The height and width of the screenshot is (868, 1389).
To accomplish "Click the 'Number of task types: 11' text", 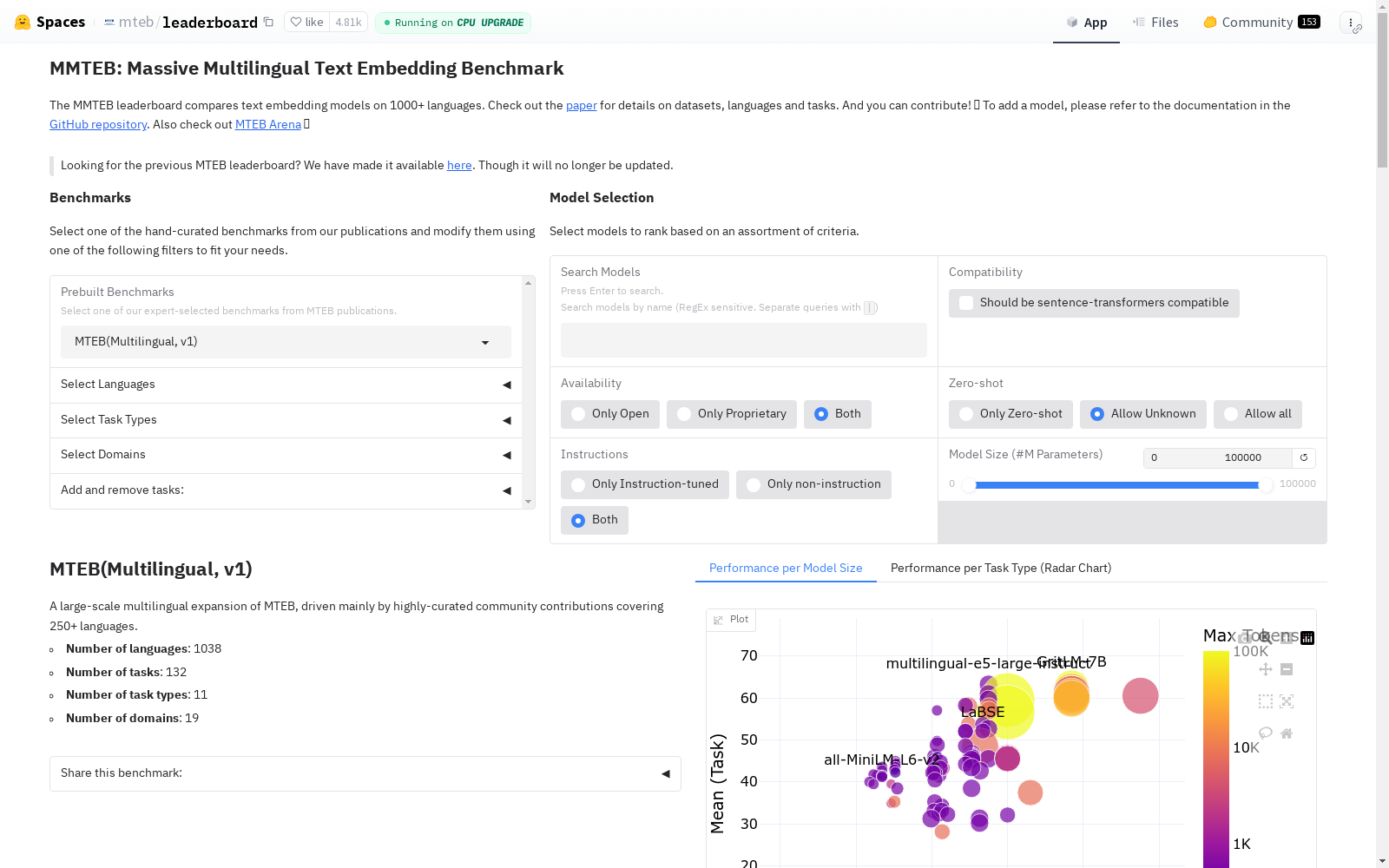I will pos(136,695).
